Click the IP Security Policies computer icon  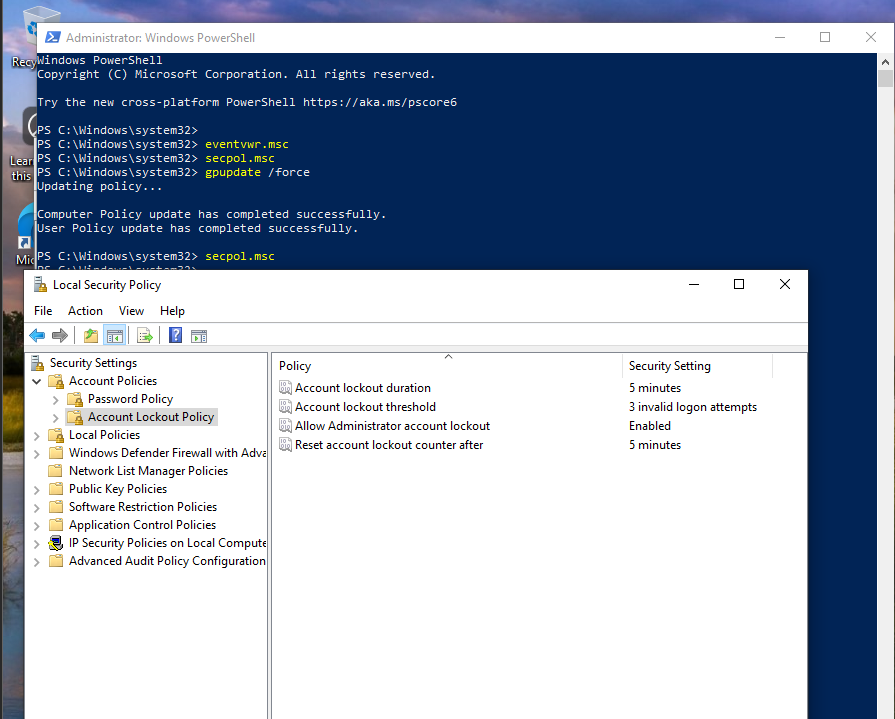click(x=56, y=543)
